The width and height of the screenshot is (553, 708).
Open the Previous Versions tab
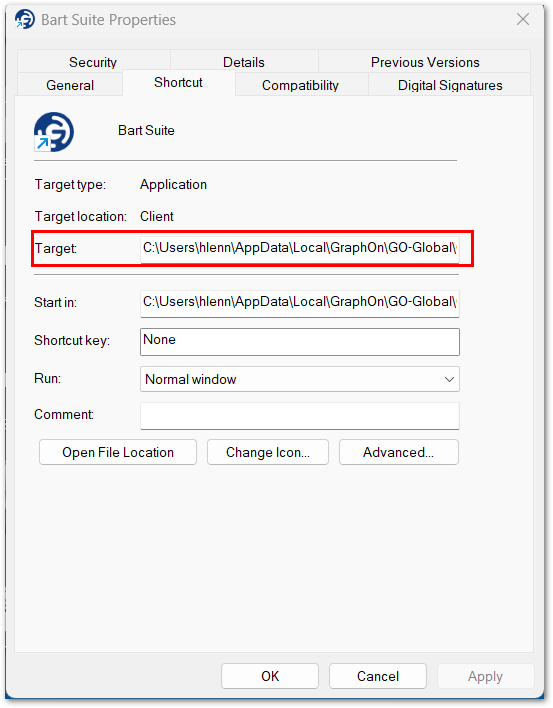(425, 62)
